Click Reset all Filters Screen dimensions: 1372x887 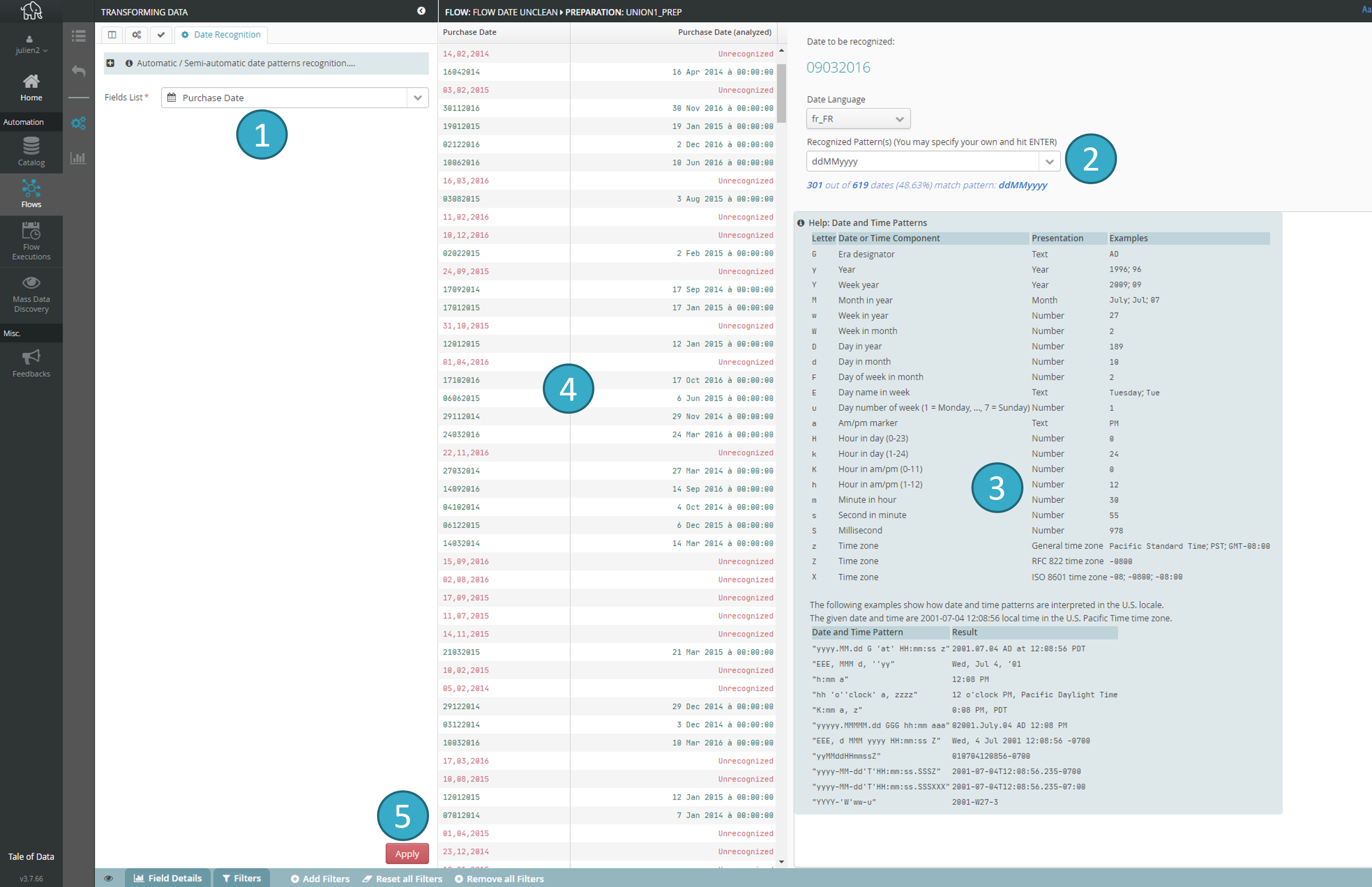tap(402, 879)
